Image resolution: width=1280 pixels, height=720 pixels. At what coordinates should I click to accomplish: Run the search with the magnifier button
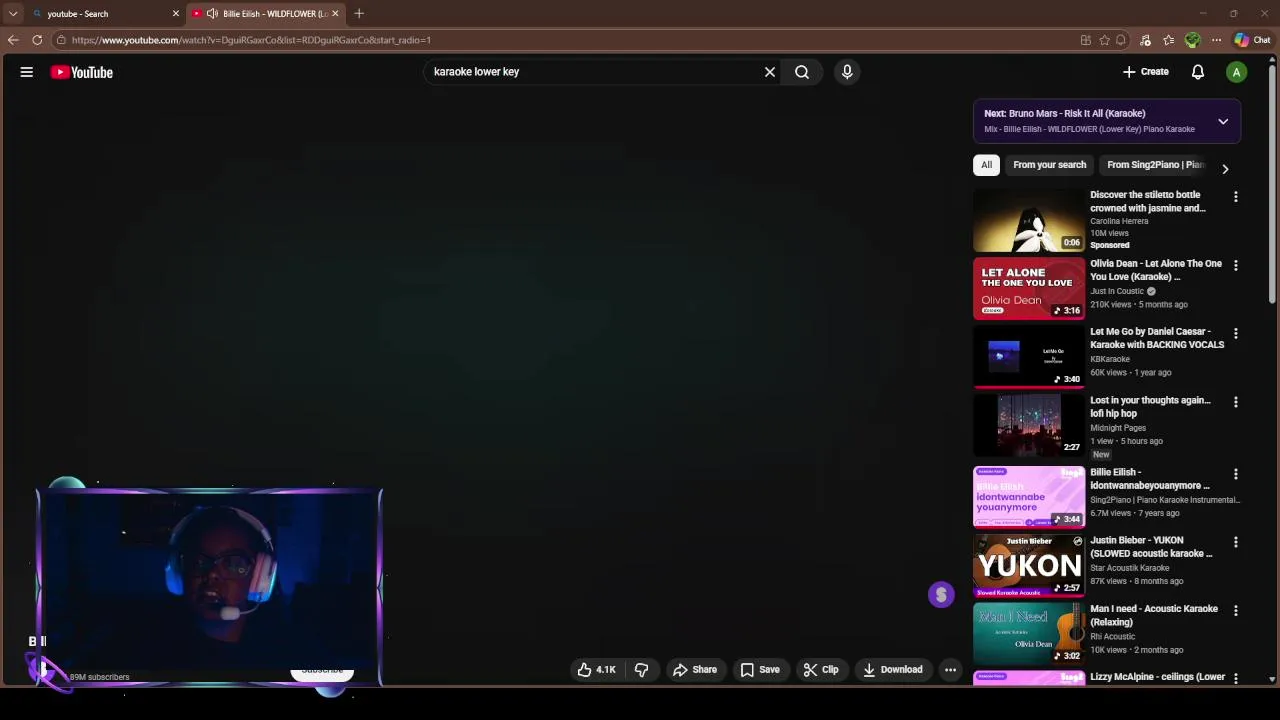802,72
